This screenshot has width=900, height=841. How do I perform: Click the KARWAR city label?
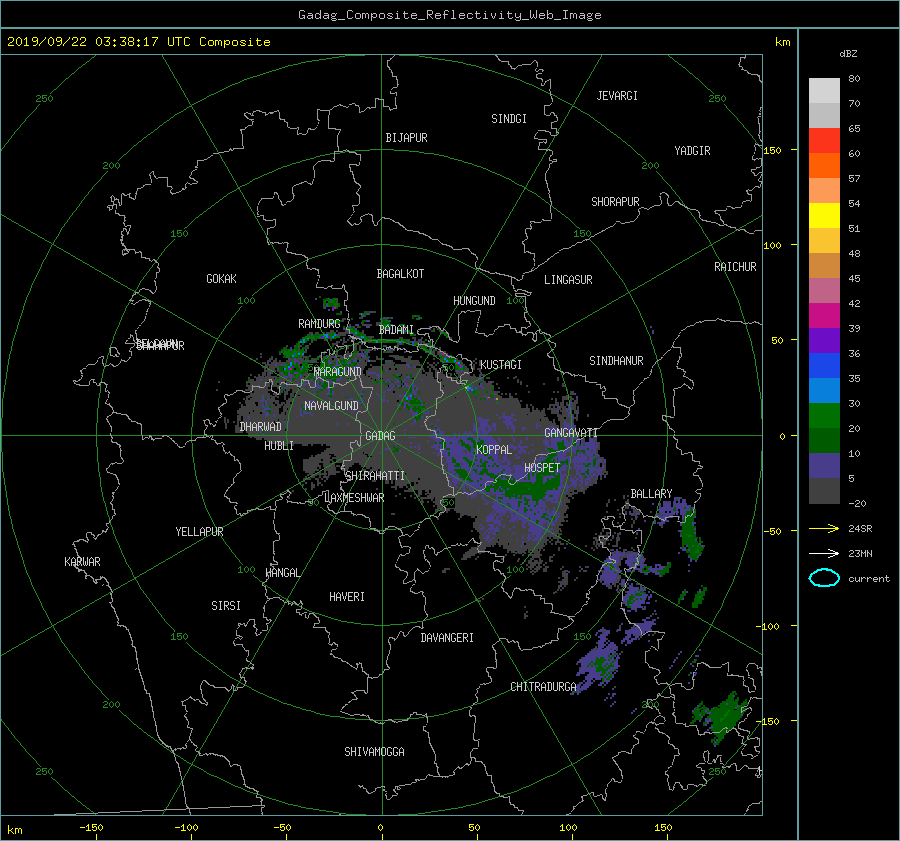point(82,561)
